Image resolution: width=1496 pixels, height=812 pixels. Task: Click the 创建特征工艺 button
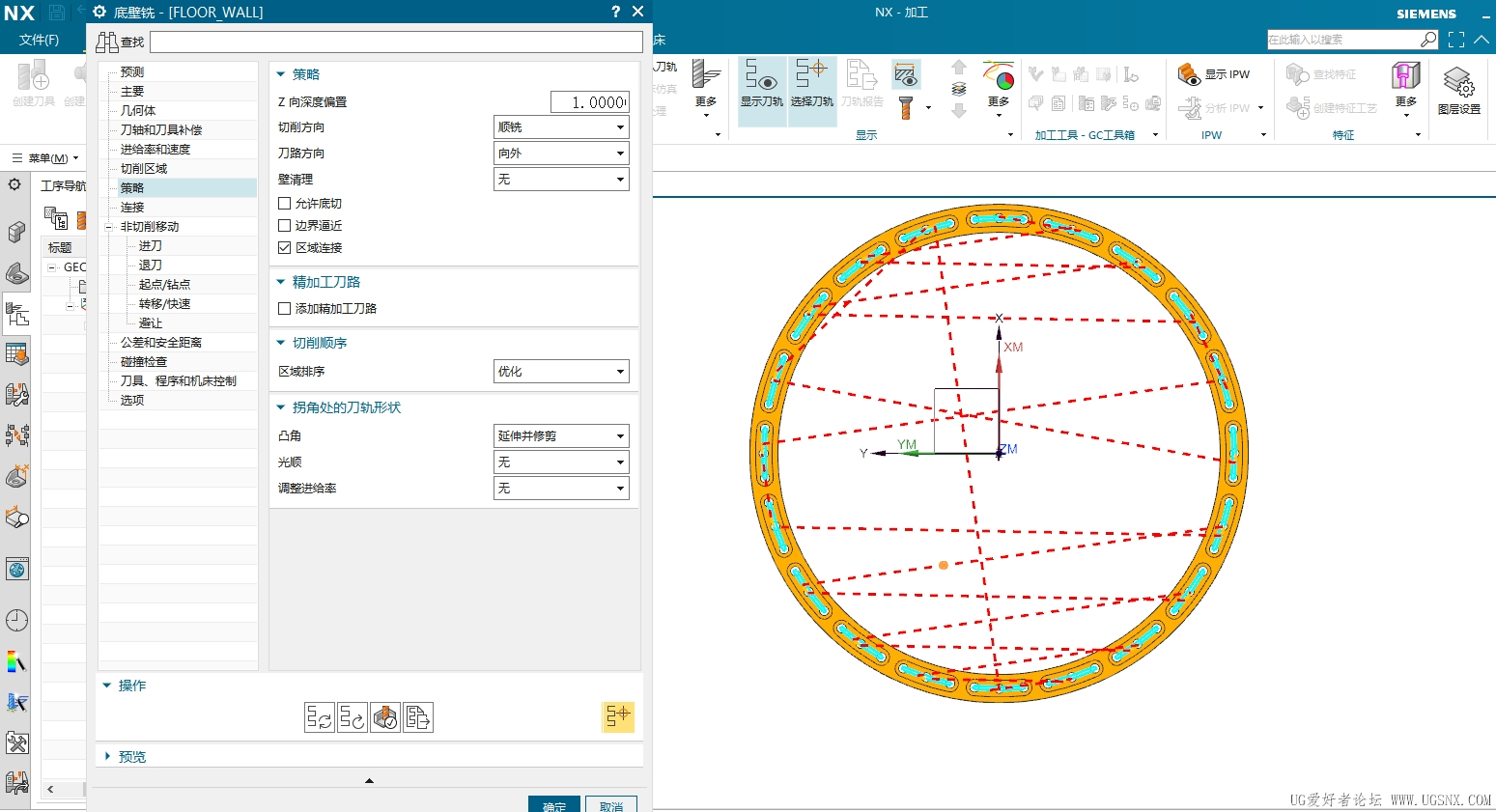point(1332,108)
